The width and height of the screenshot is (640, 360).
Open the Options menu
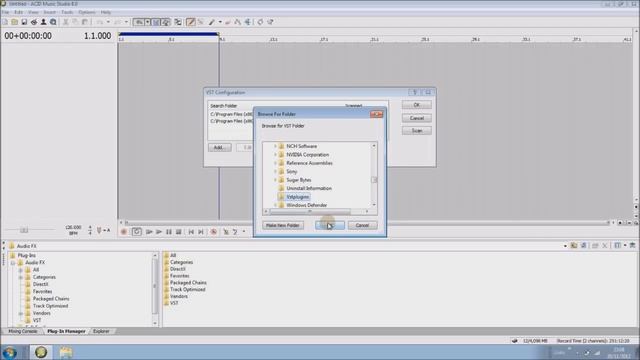(87, 12)
